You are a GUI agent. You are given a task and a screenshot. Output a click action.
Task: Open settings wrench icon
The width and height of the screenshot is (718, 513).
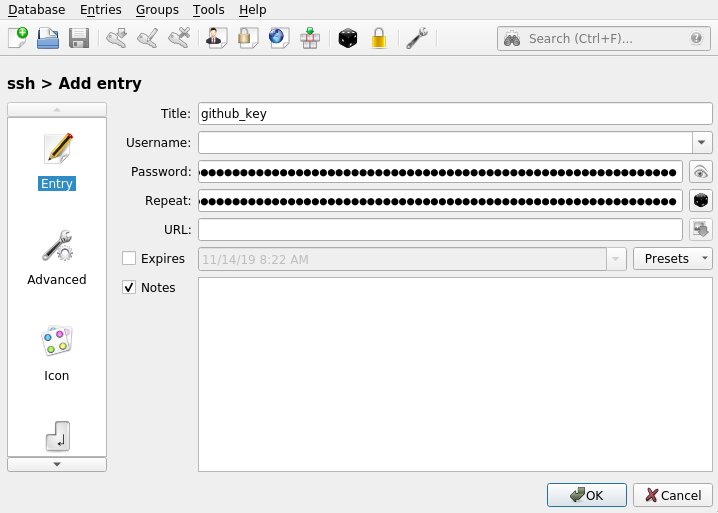pyautogui.click(x=417, y=38)
